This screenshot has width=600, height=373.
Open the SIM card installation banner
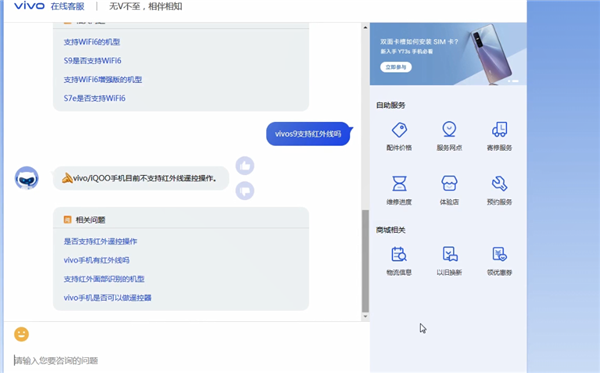(x=448, y=54)
